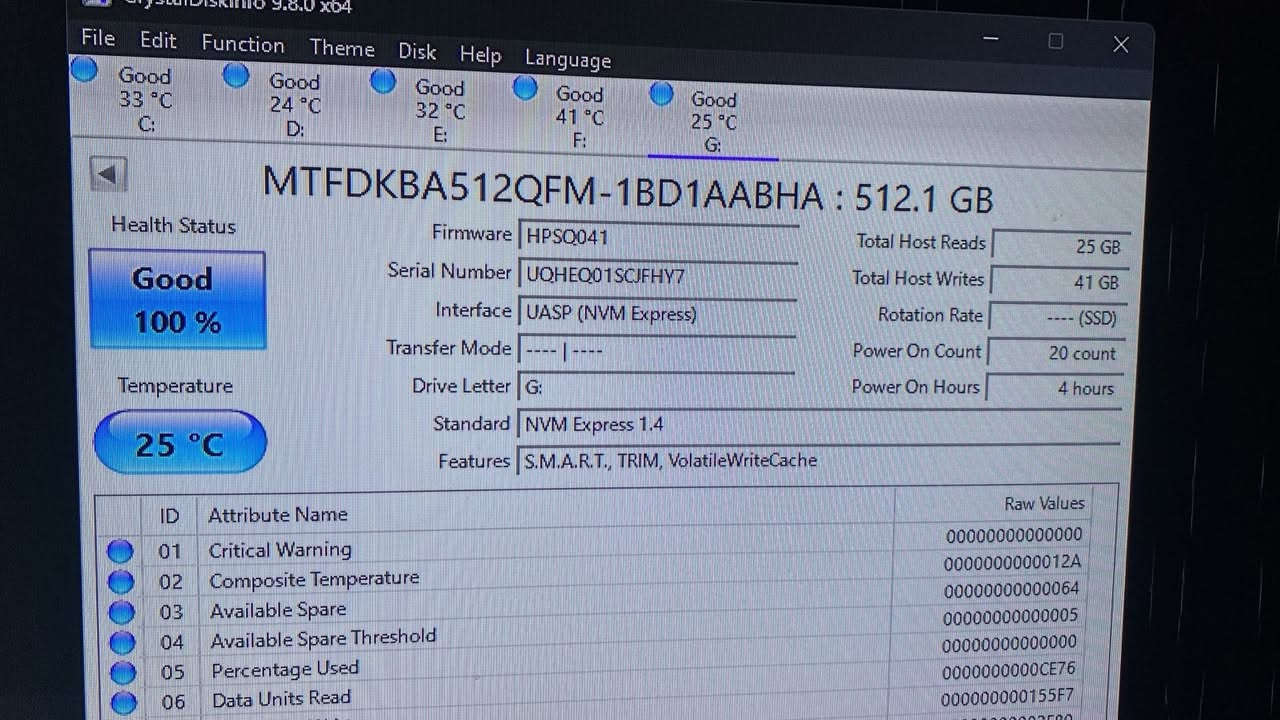The image size is (1280, 720).
Task: Open the Function menu
Action: [243, 44]
